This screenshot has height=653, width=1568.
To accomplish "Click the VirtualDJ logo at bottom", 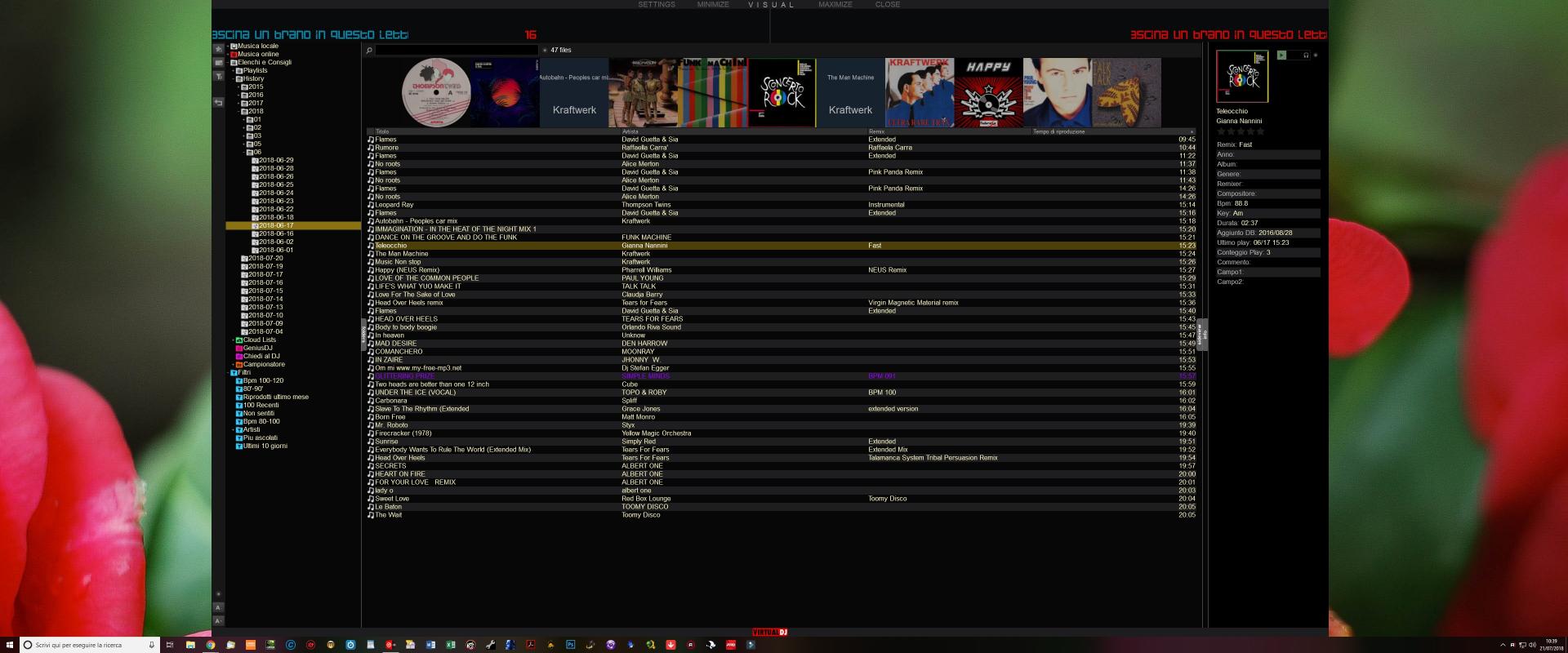I will tap(770, 632).
